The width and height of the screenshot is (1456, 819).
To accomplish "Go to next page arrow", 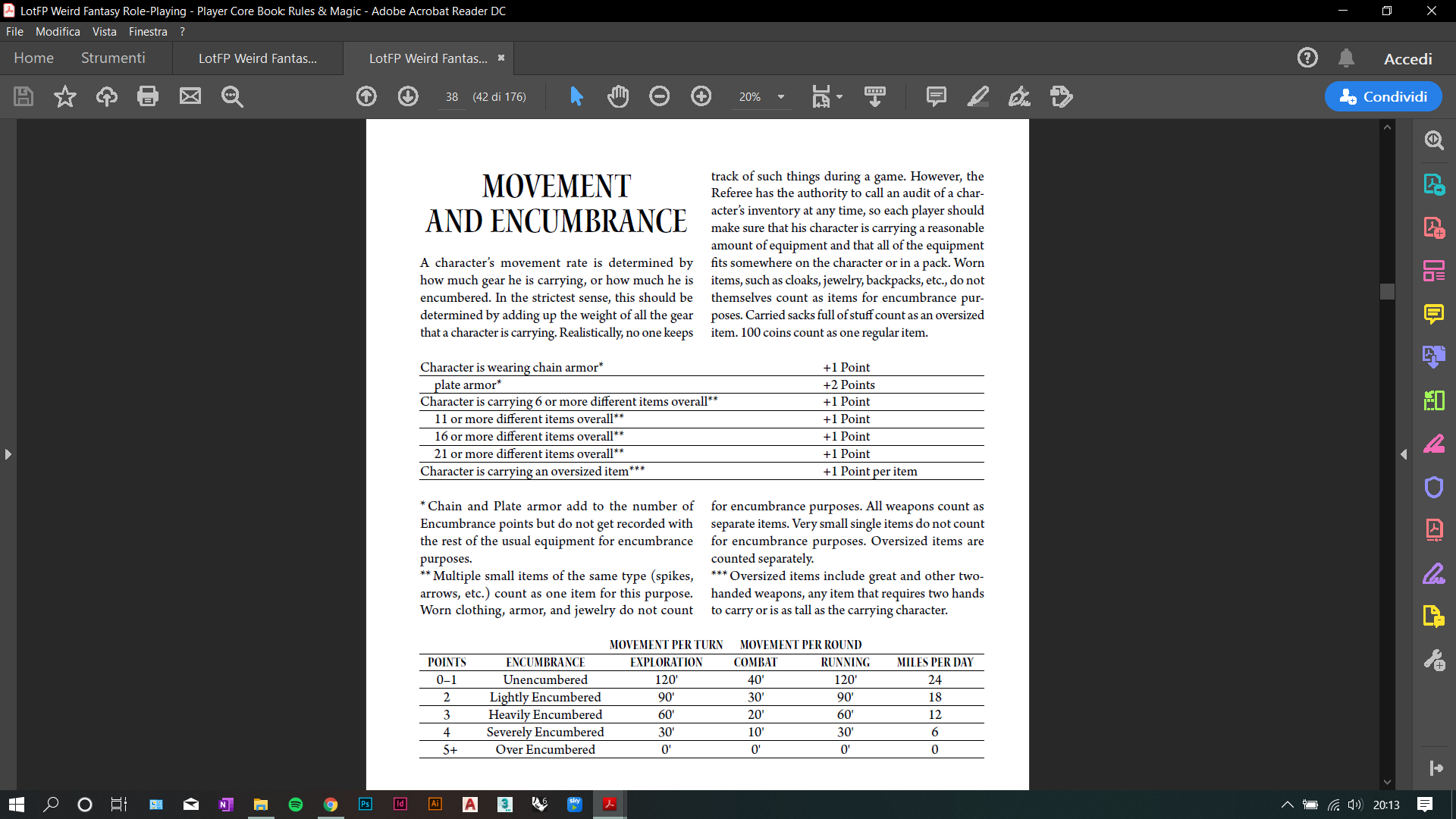I will [408, 96].
